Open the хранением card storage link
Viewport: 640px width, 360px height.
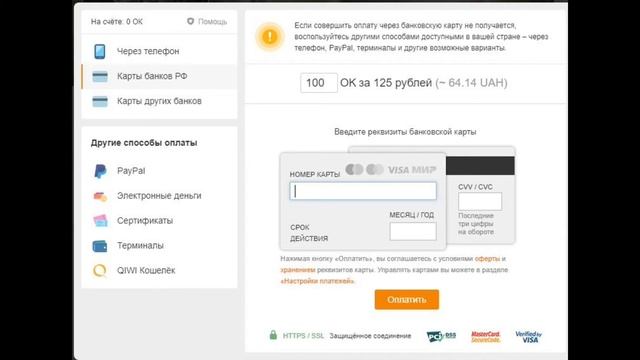point(298,270)
